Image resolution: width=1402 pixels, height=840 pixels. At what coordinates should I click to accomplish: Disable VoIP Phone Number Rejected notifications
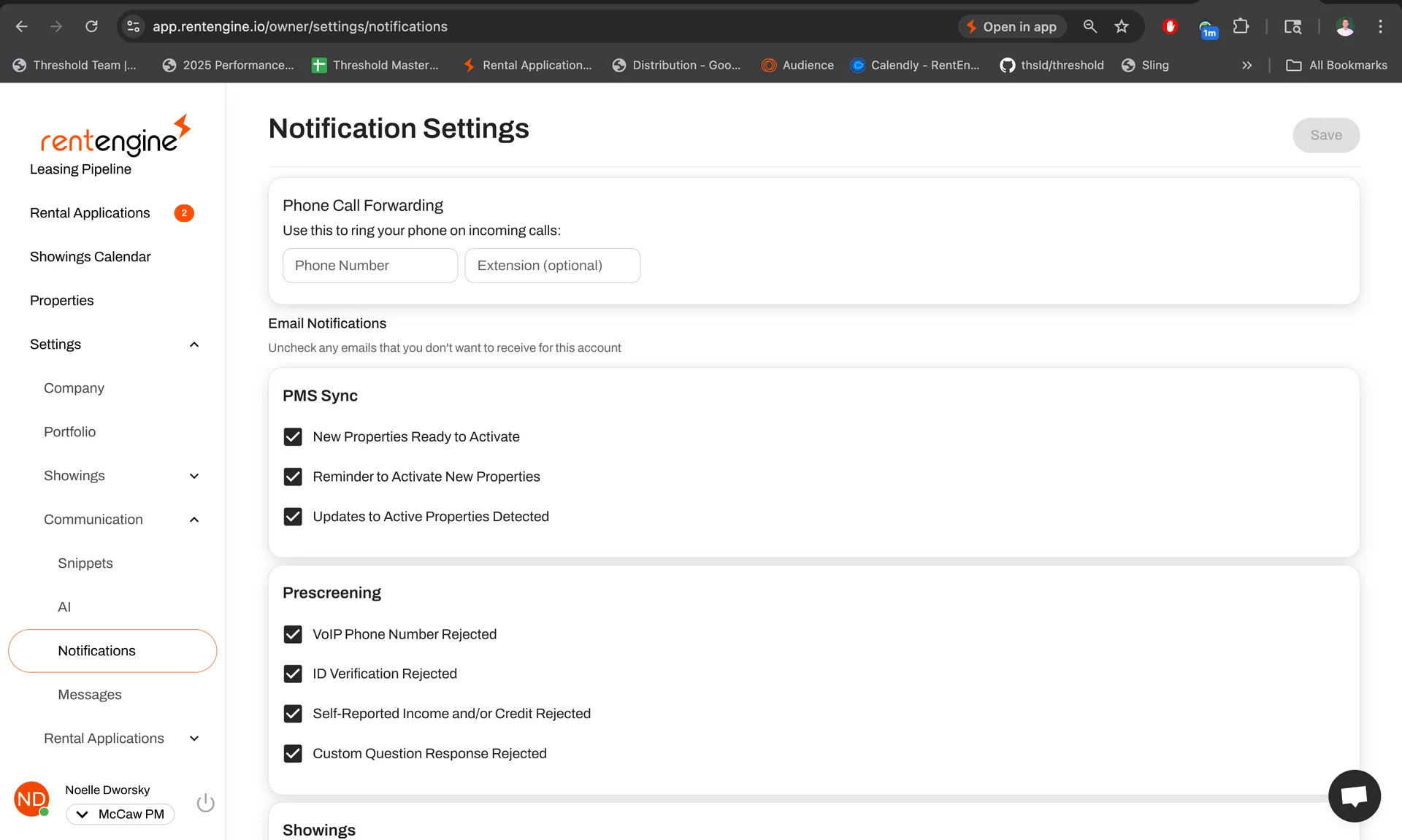[x=293, y=634]
